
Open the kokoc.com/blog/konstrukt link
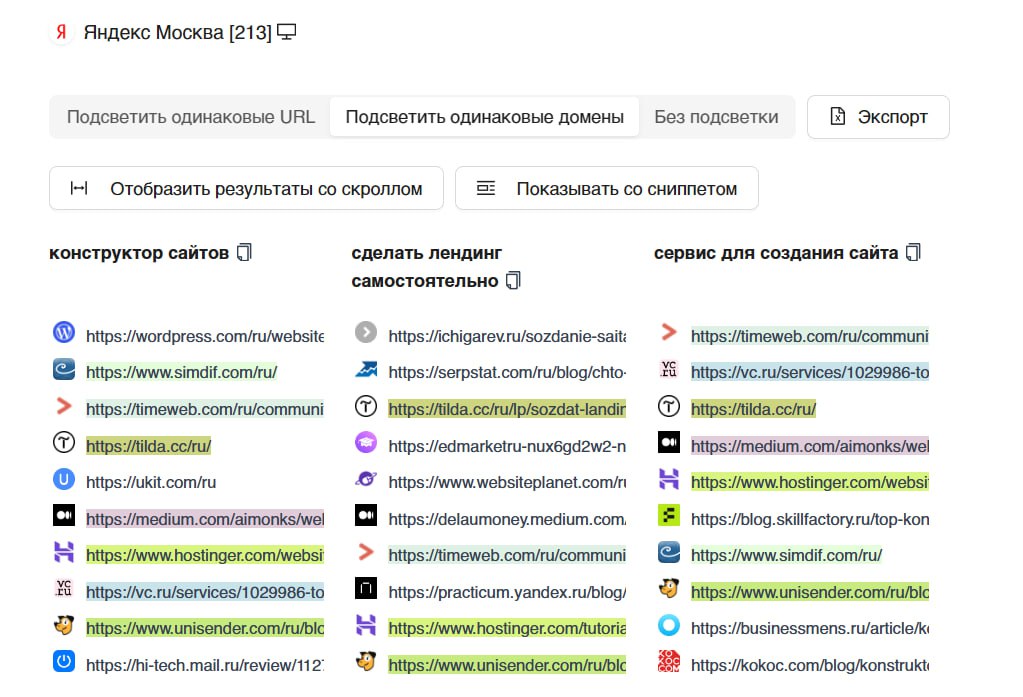point(810,665)
